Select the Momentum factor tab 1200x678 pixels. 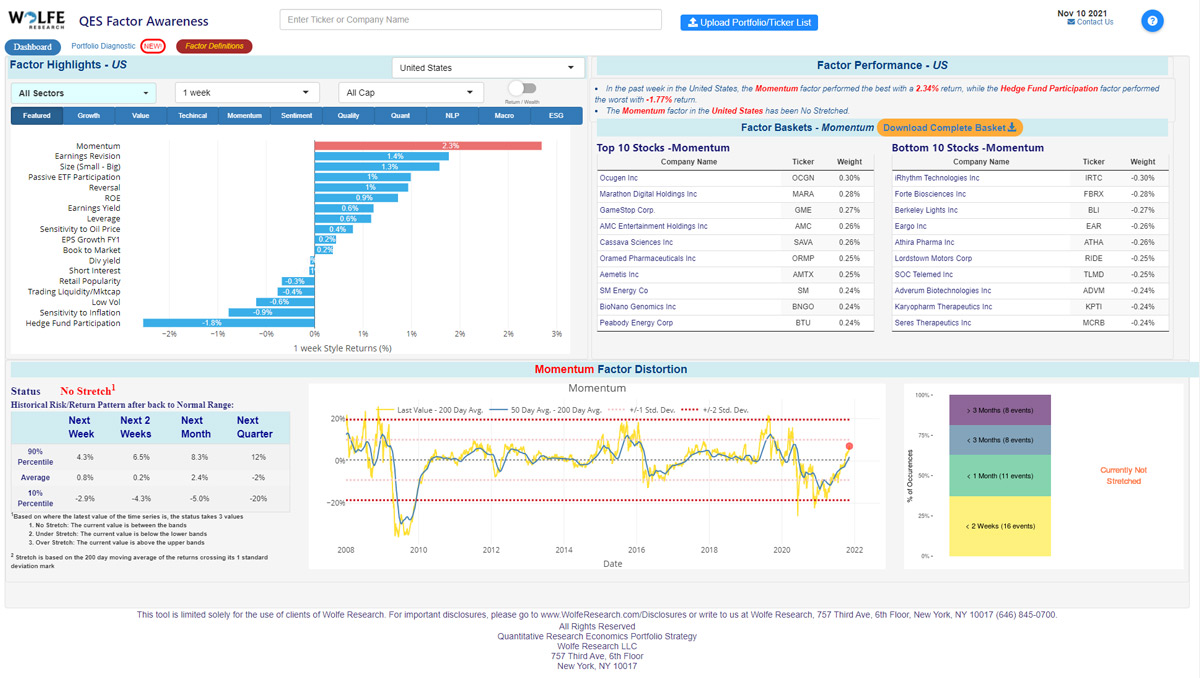point(245,116)
